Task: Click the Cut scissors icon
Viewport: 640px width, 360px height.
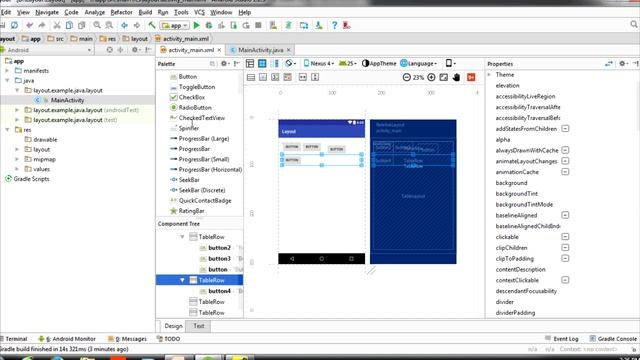Action: [x=57, y=25]
